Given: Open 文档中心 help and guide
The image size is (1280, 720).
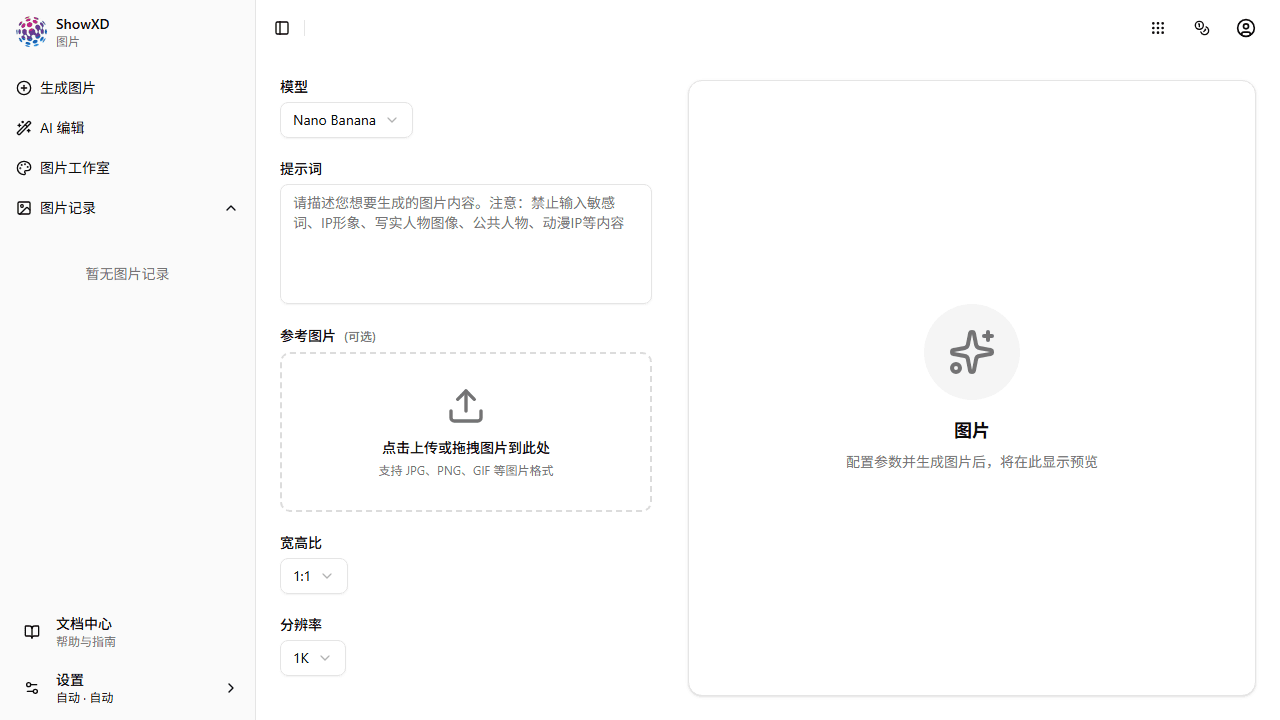Looking at the screenshot, I should point(83,631).
